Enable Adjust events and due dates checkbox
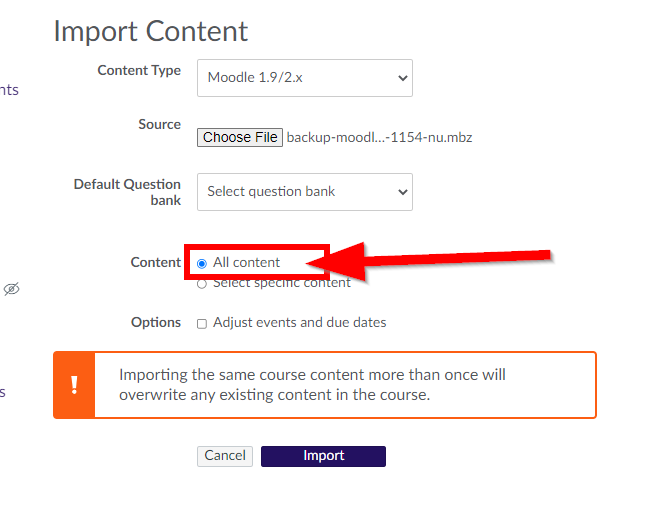Image resolution: width=658 pixels, height=511 pixels. click(x=202, y=323)
